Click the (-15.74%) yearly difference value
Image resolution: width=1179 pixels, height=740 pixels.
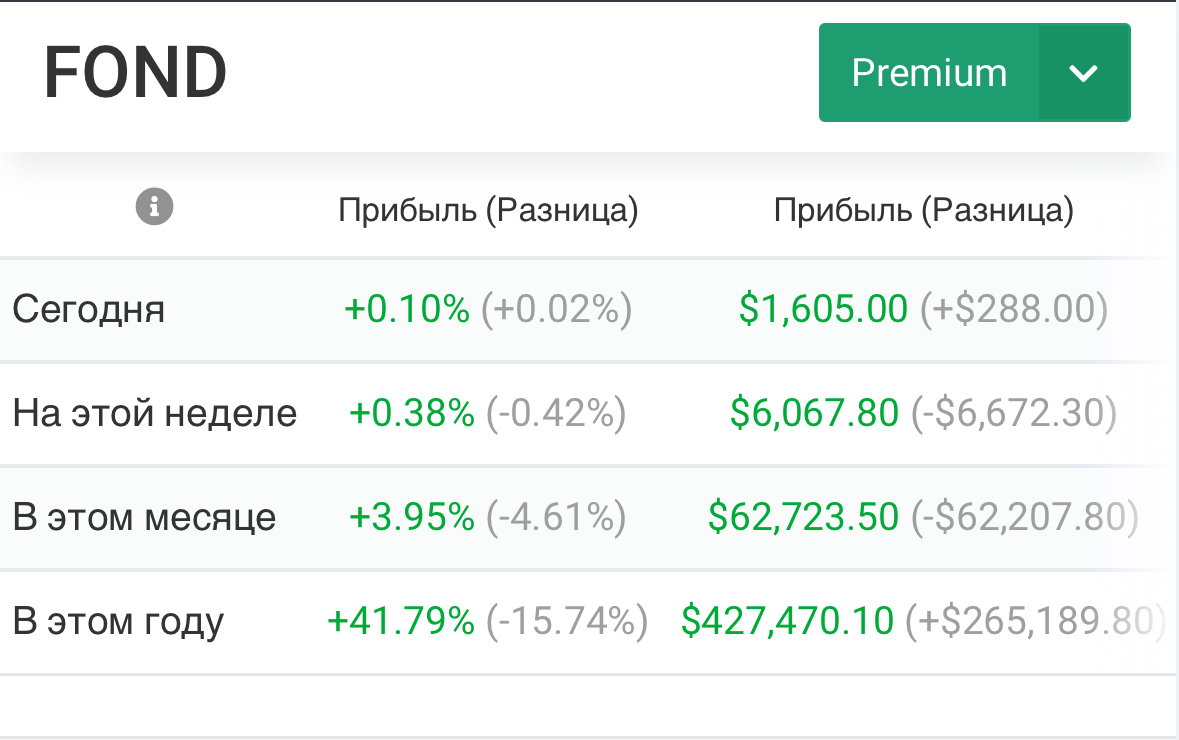click(567, 621)
